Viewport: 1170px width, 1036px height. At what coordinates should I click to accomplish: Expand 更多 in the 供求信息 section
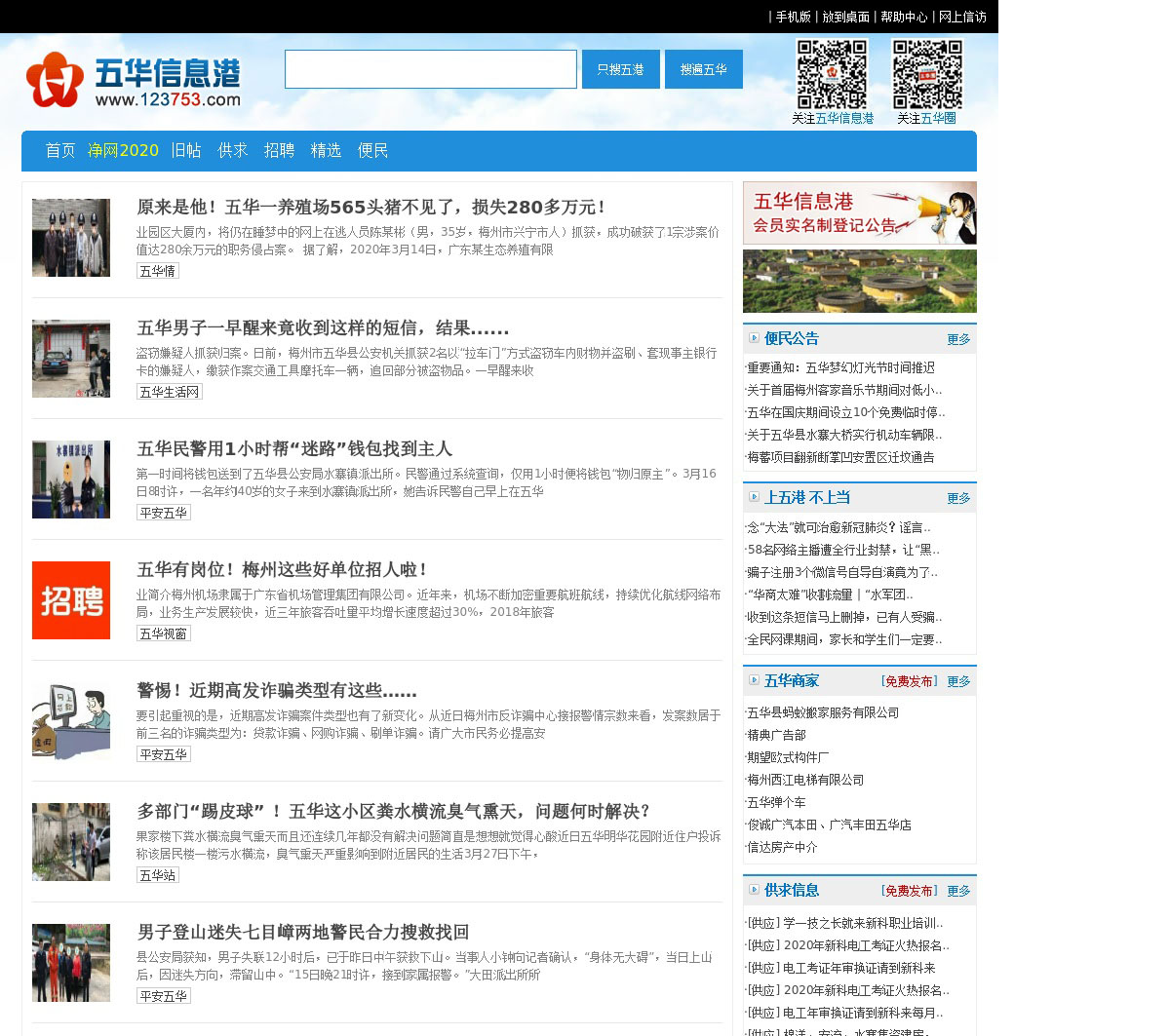(958, 891)
